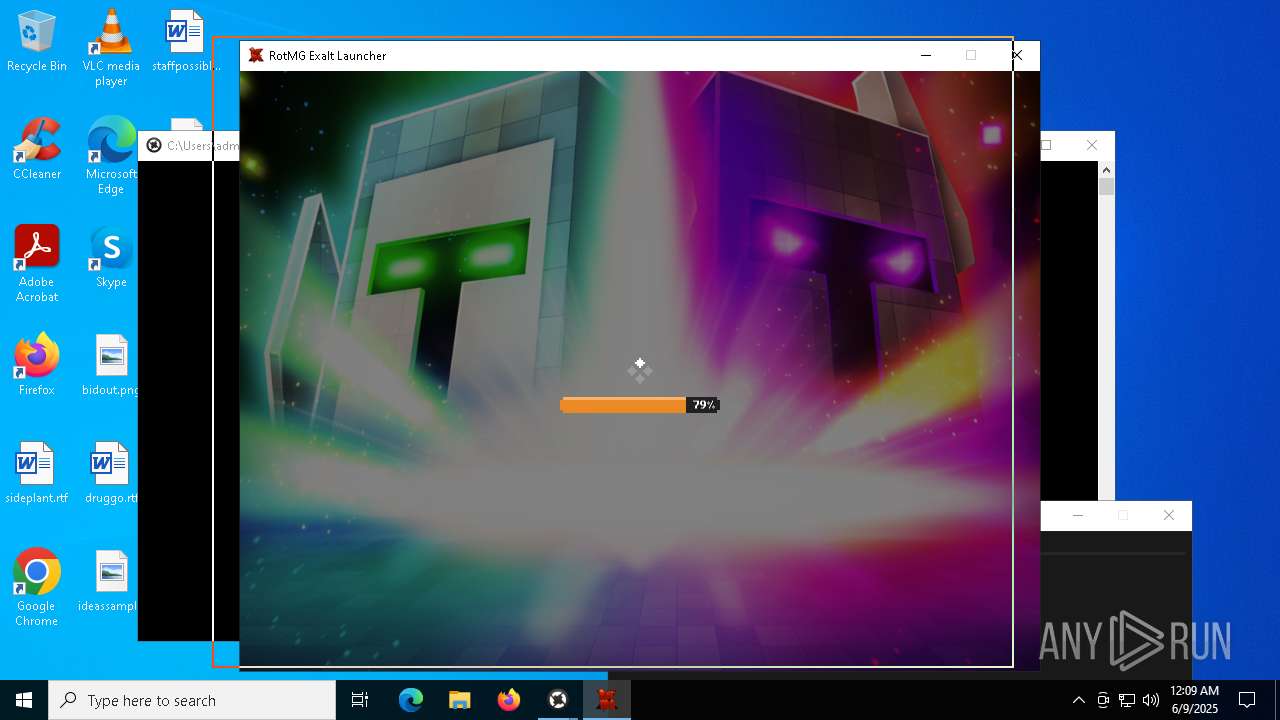Image resolution: width=1280 pixels, height=720 pixels.
Task: Open Firefox from the taskbar
Action: 509,700
